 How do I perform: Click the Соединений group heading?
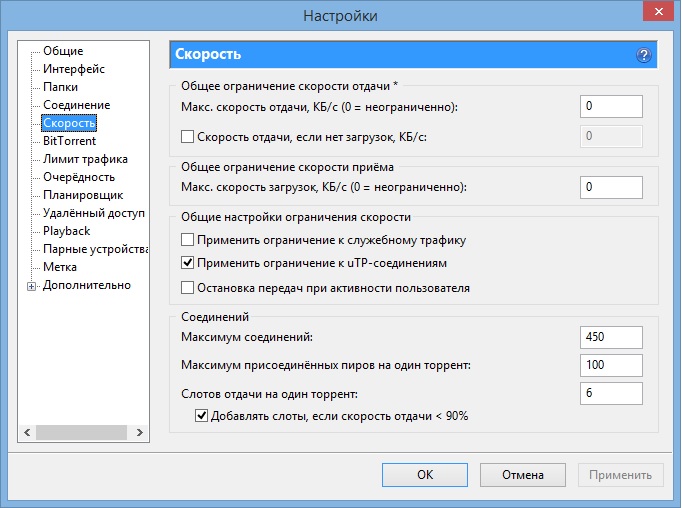click(x=215, y=317)
